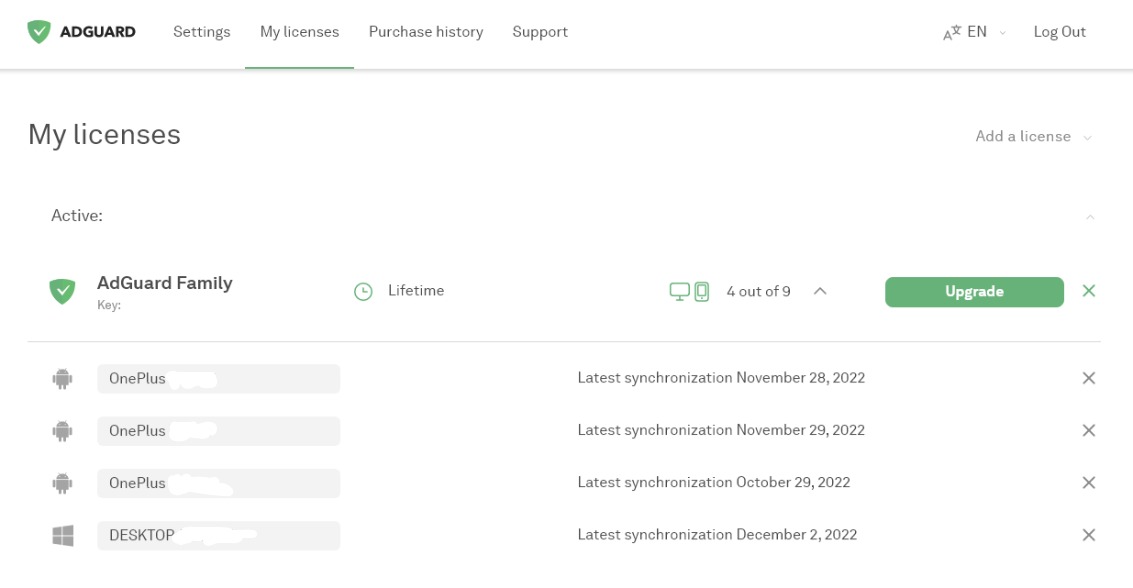The height and width of the screenshot is (588, 1133).
Task: Click the Windows icon beside DESKTOP device
Action: point(63,535)
